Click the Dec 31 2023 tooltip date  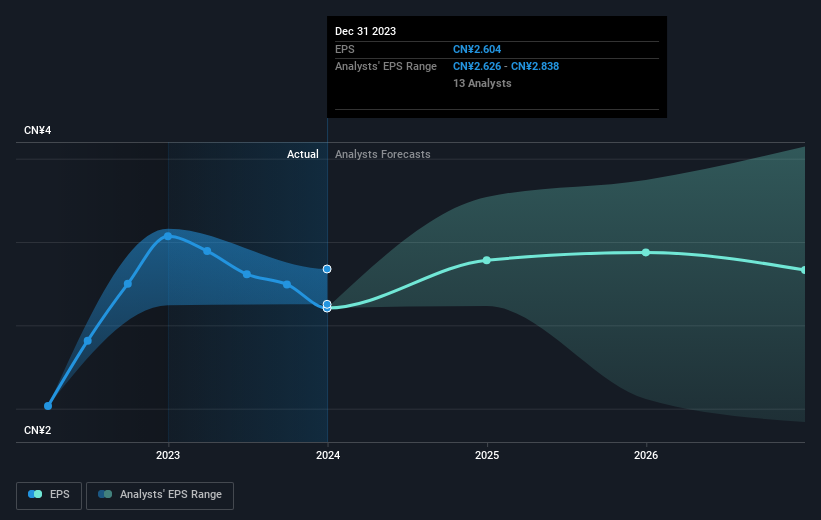point(365,31)
